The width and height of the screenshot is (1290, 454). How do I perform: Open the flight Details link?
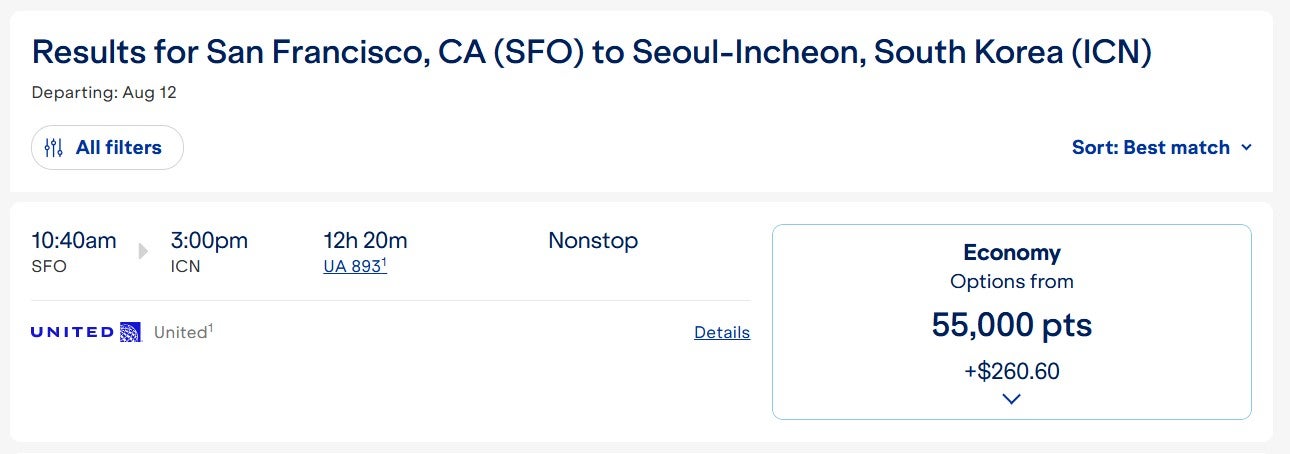[x=721, y=332]
